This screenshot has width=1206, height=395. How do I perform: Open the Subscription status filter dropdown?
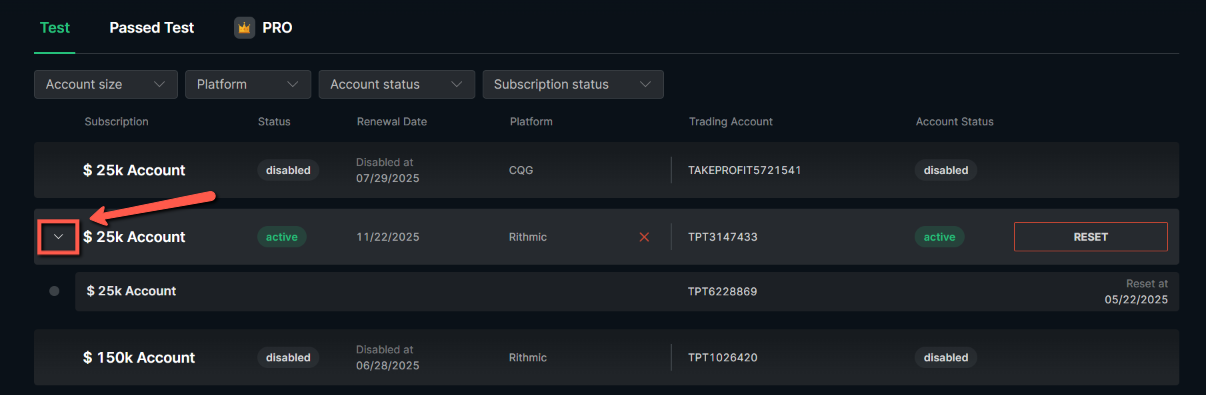[x=573, y=84]
